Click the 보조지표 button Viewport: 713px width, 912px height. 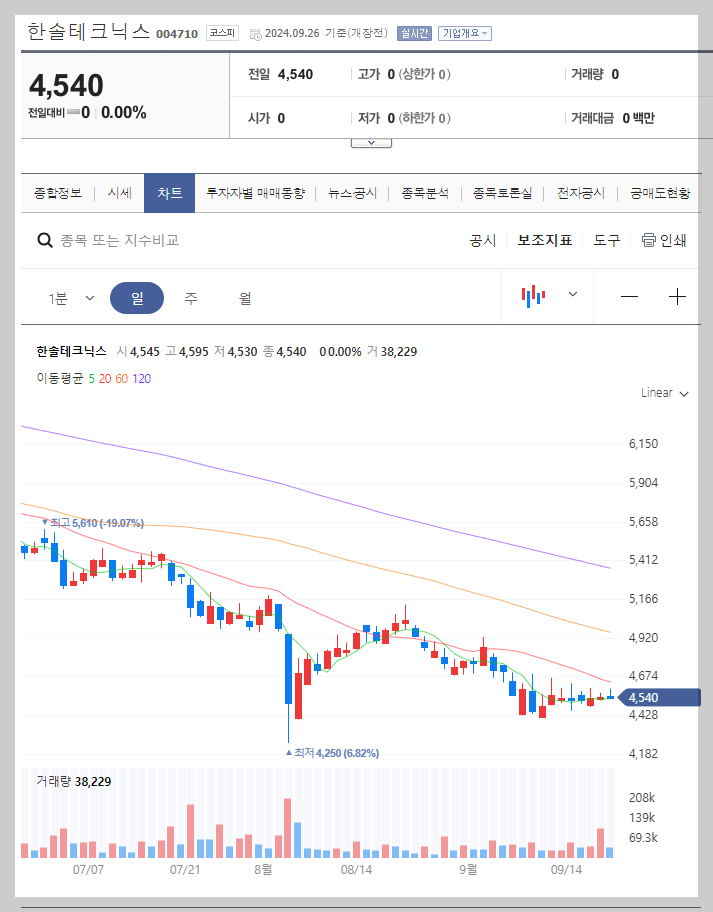545,241
